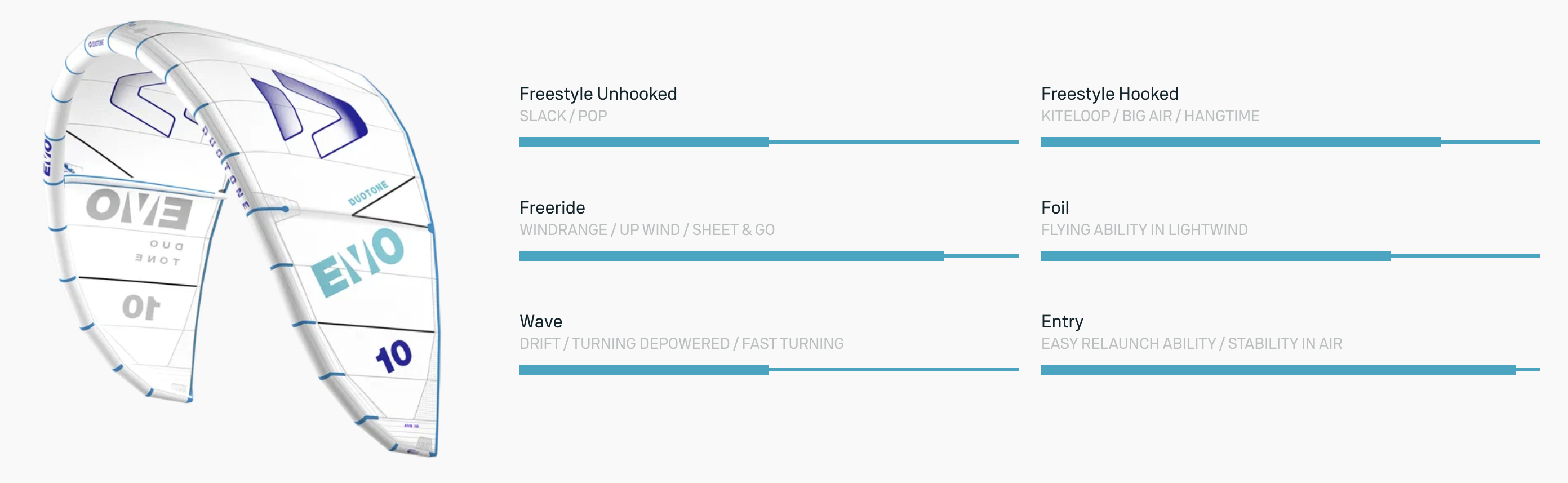1568x483 pixels.
Task: Click the Entry heading text
Action: [1061, 322]
